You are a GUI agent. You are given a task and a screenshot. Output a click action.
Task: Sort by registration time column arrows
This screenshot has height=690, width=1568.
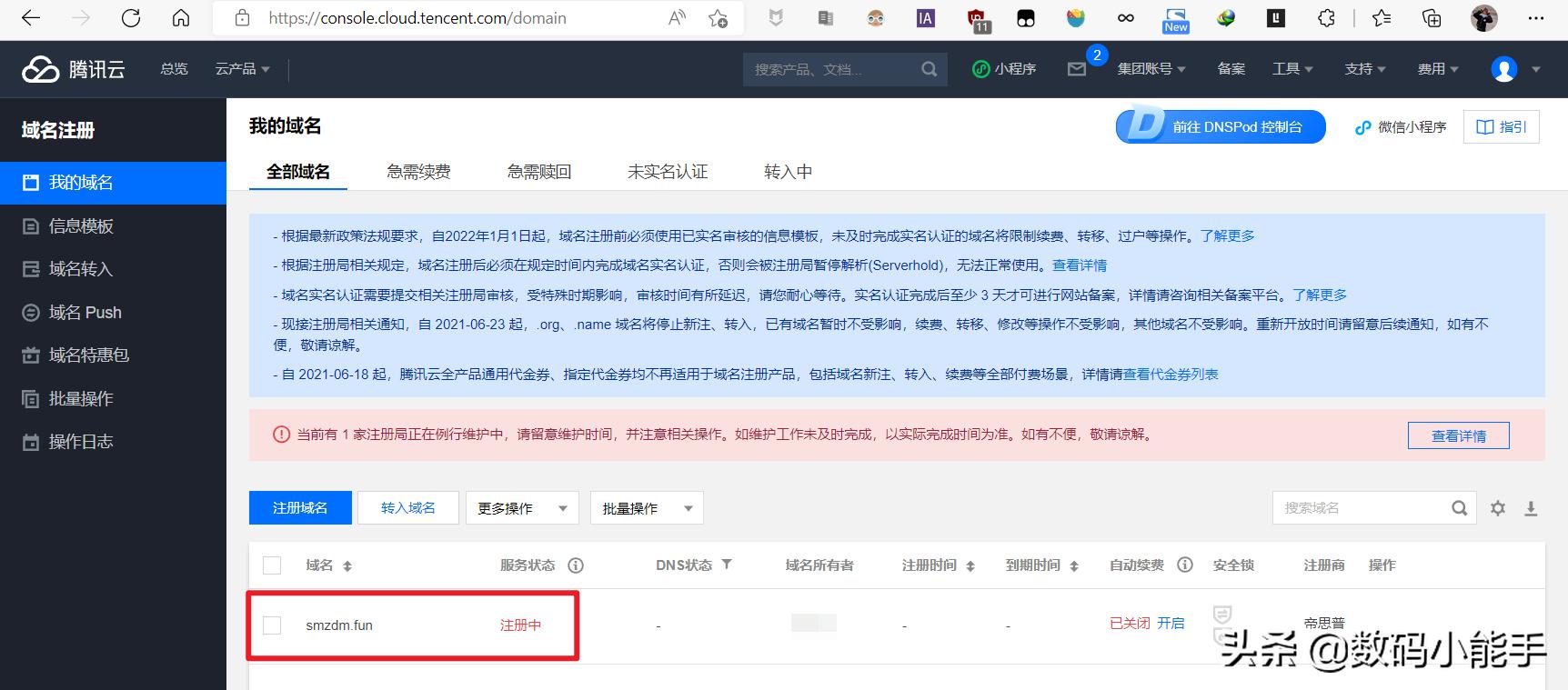click(970, 565)
